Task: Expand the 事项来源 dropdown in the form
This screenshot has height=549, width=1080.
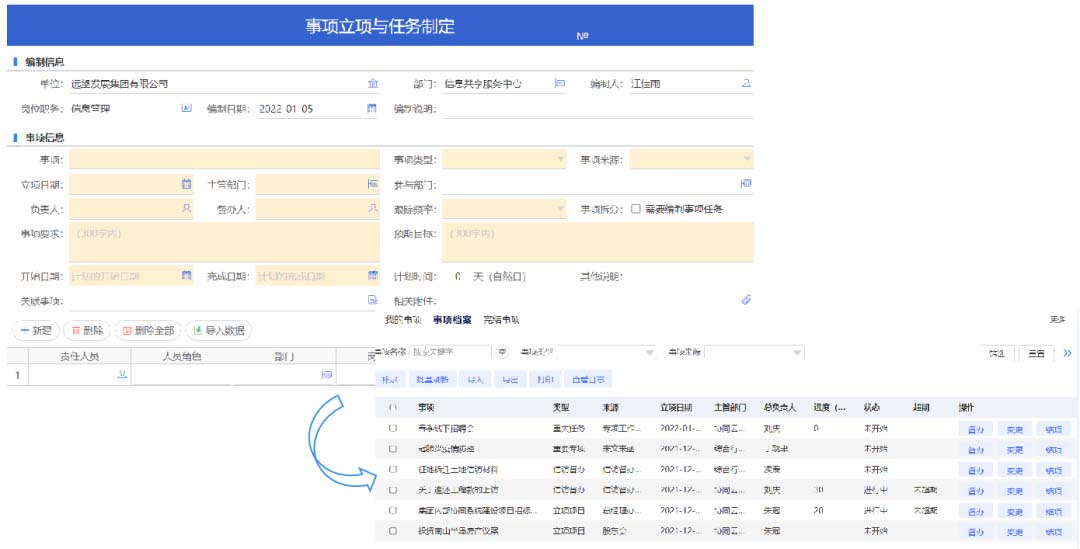Action: [x=747, y=160]
